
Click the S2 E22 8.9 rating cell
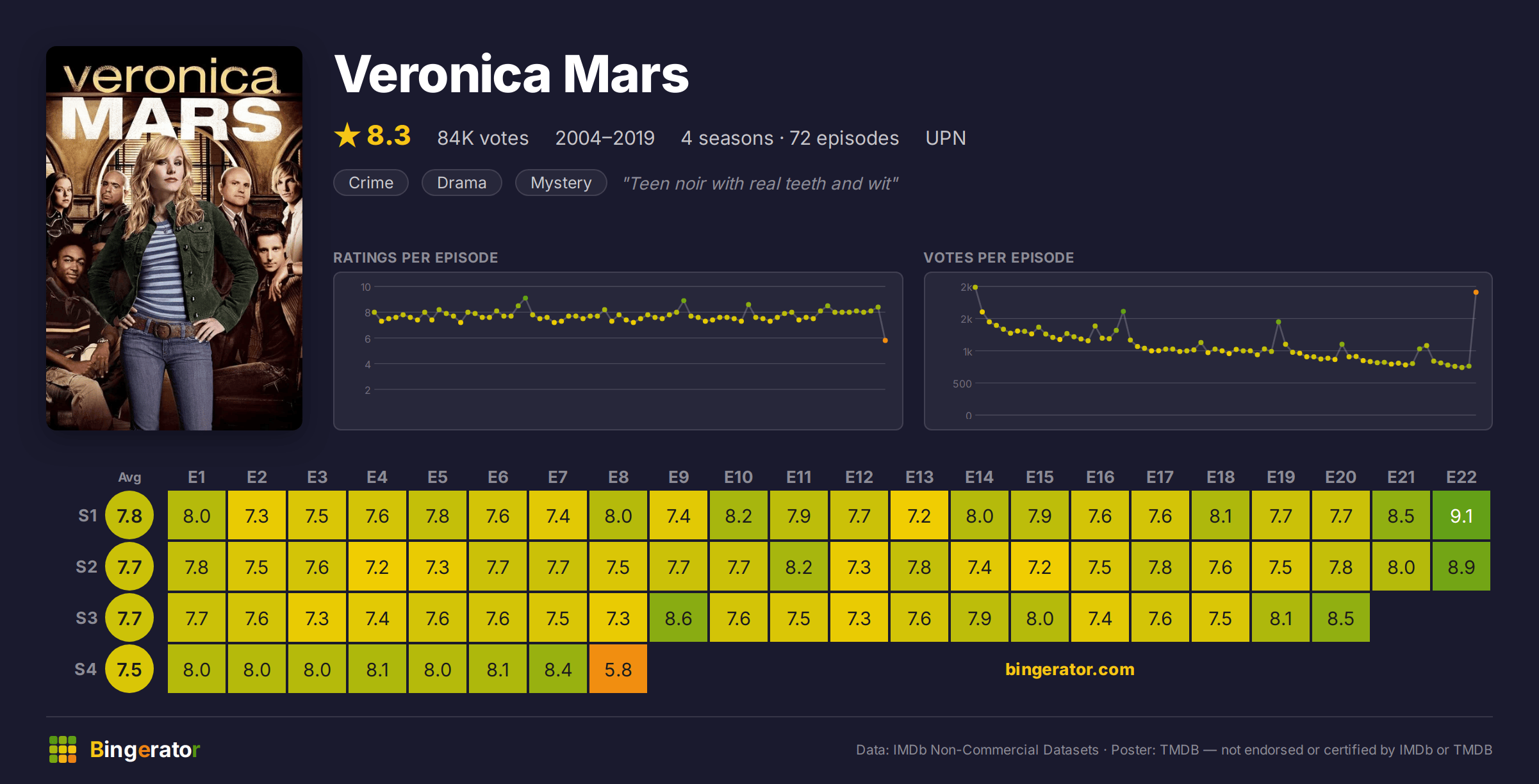pos(1461,567)
